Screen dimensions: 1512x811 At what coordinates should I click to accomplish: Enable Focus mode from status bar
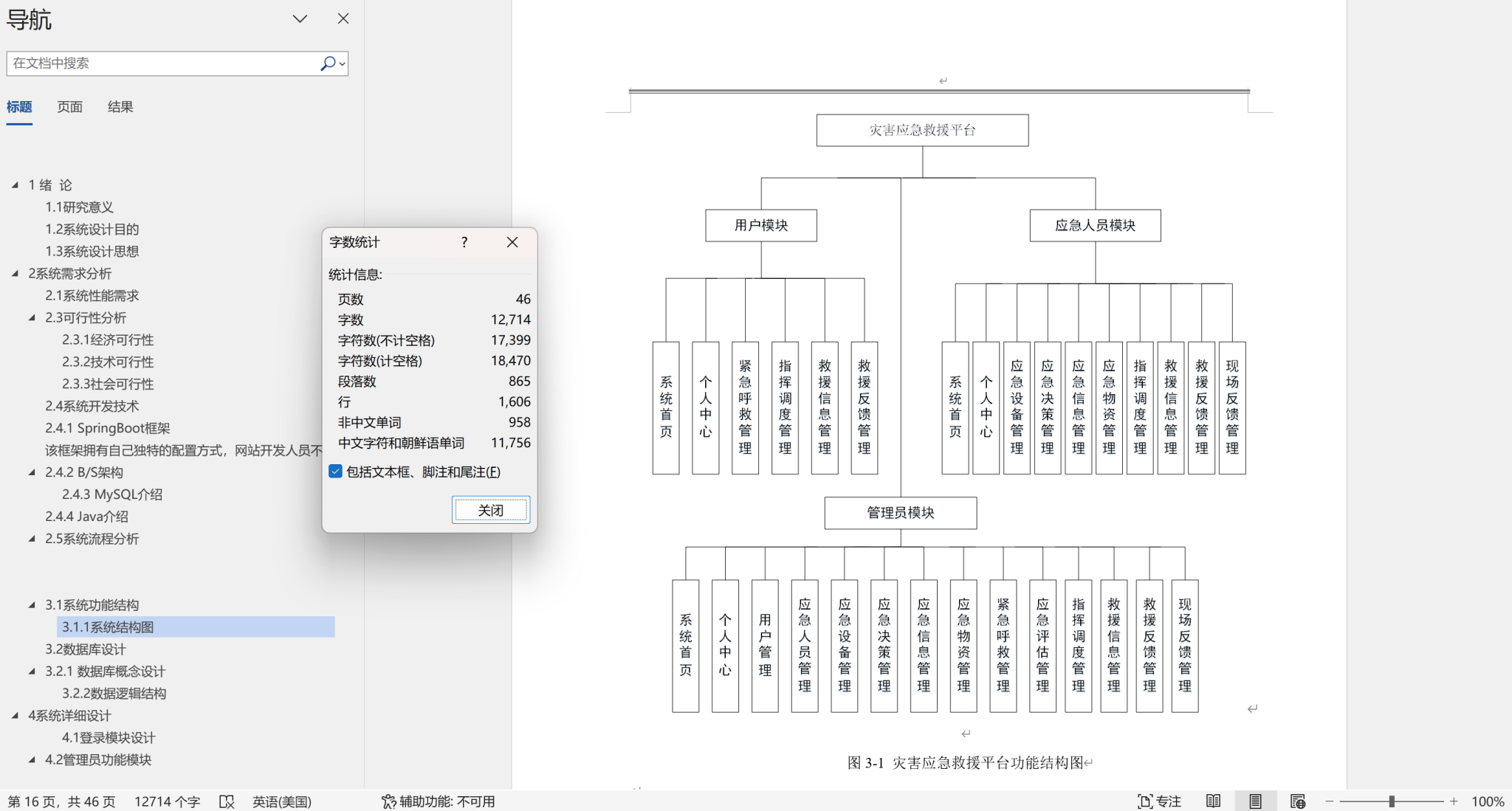pyautogui.click(x=1159, y=801)
